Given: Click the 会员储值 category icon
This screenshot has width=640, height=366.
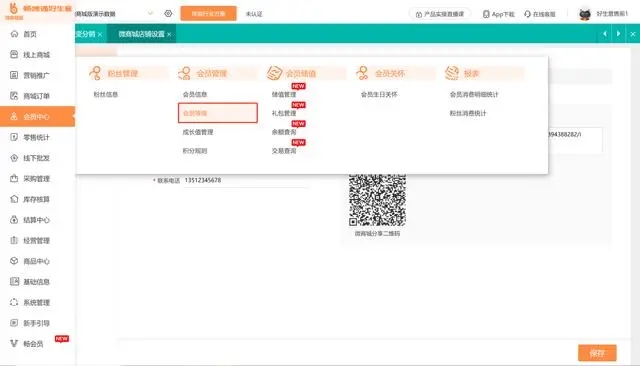Looking at the screenshot, I should click(x=274, y=73).
